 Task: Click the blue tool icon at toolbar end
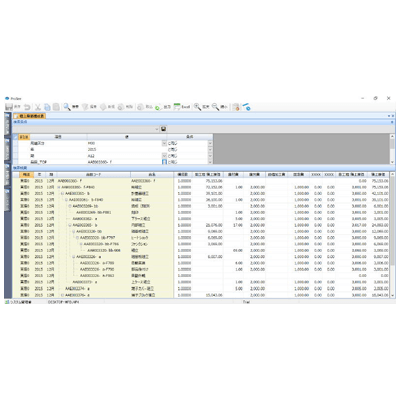tap(247, 107)
